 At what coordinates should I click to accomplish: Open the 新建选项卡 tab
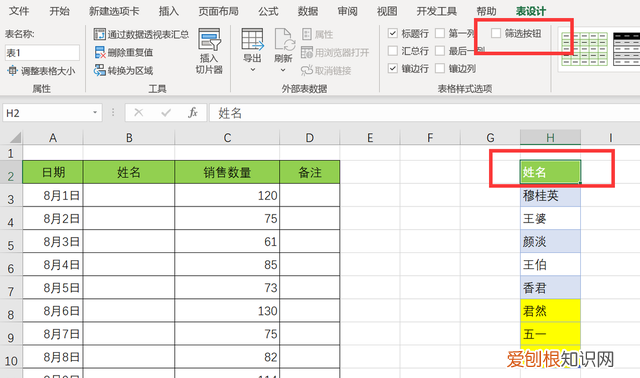point(114,11)
